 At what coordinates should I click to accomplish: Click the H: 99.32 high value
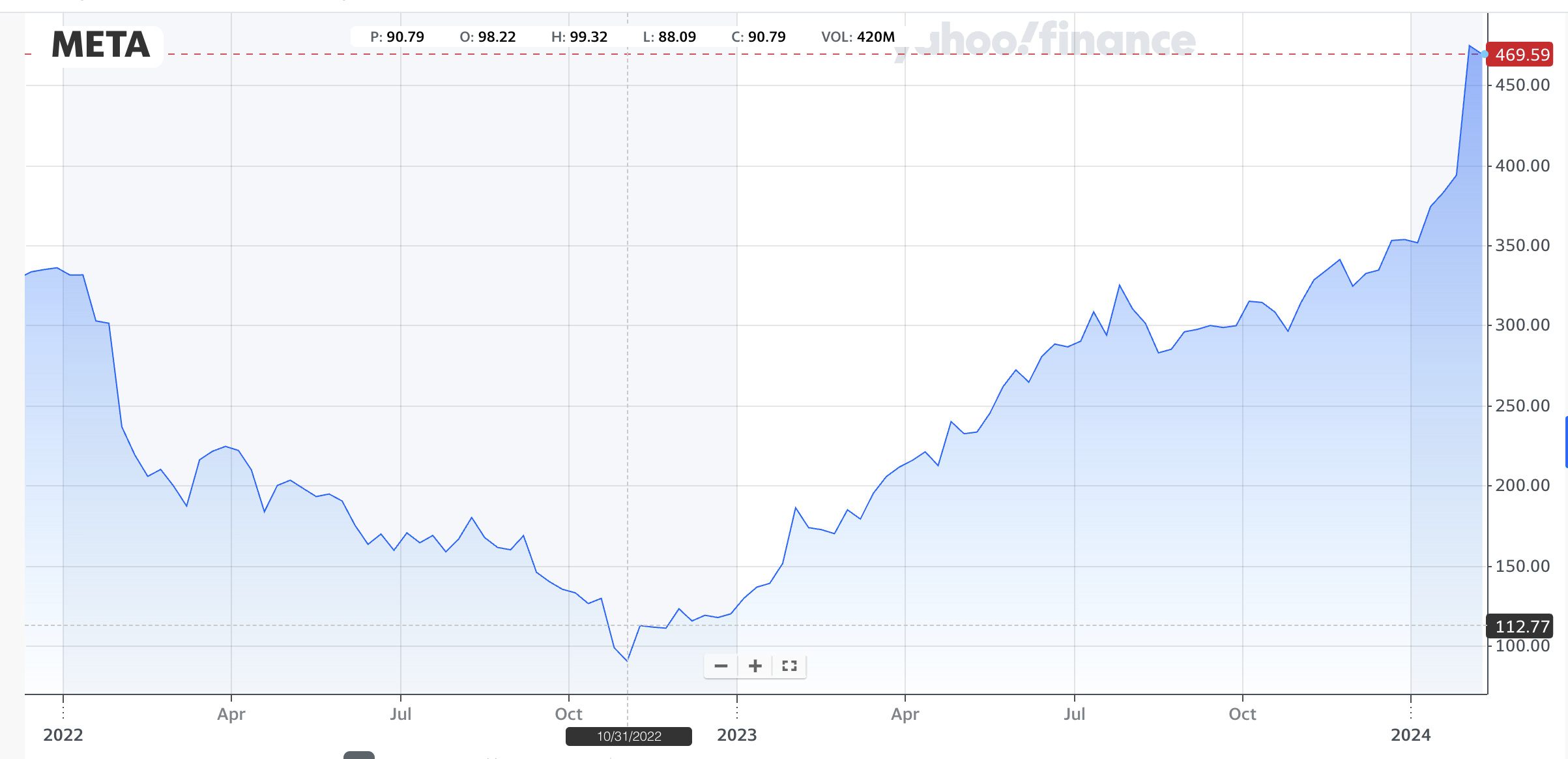click(579, 37)
